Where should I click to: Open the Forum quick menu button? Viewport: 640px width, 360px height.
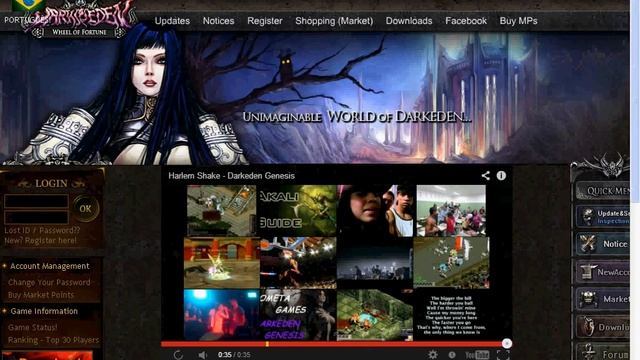(603, 353)
